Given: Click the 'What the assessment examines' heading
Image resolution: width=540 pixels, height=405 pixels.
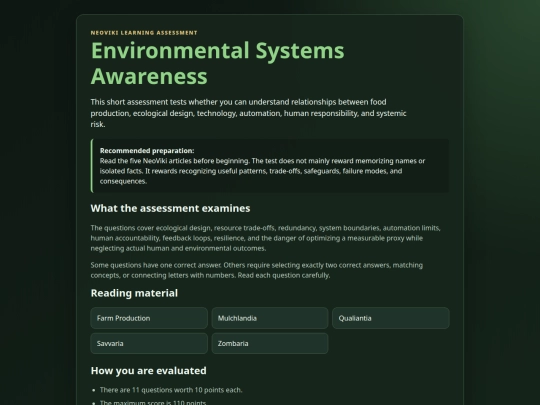Looking at the screenshot, I should click(170, 208).
